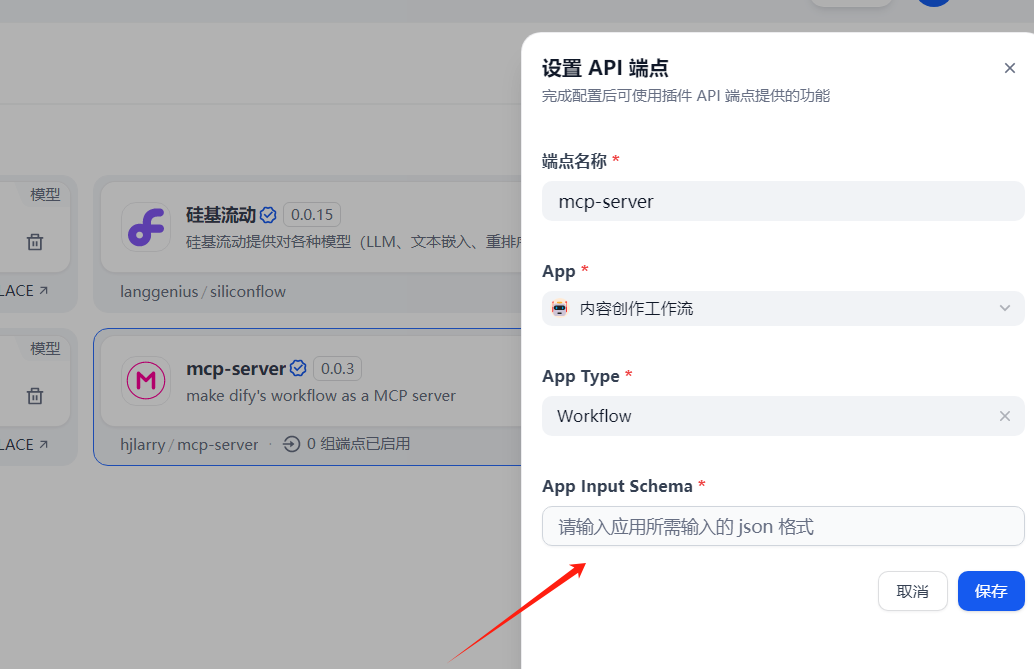Image resolution: width=1034 pixels, height=669 pixels.
Task: Click make dify's workflow as a MCP server description
Action: [320, 396]
